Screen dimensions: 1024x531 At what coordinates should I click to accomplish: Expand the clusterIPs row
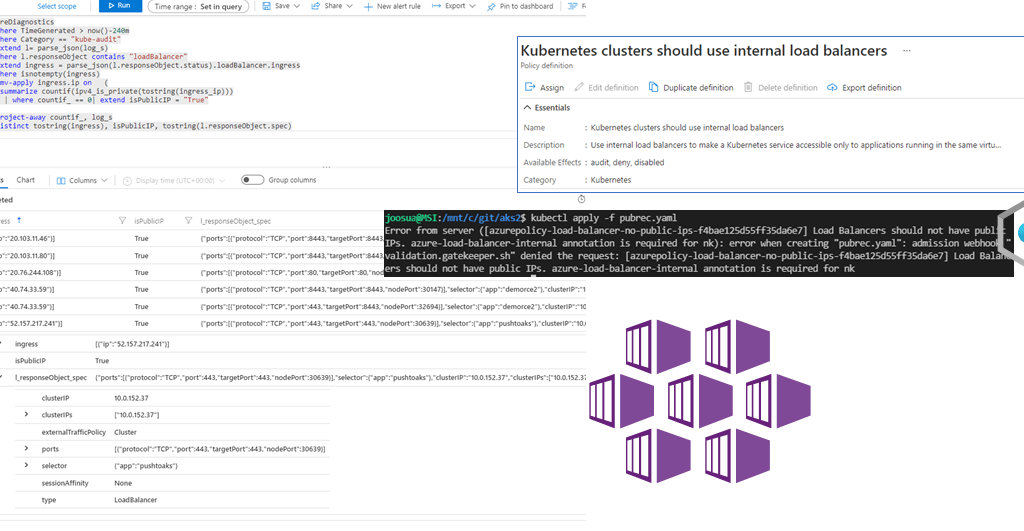(x=26, y=414)
